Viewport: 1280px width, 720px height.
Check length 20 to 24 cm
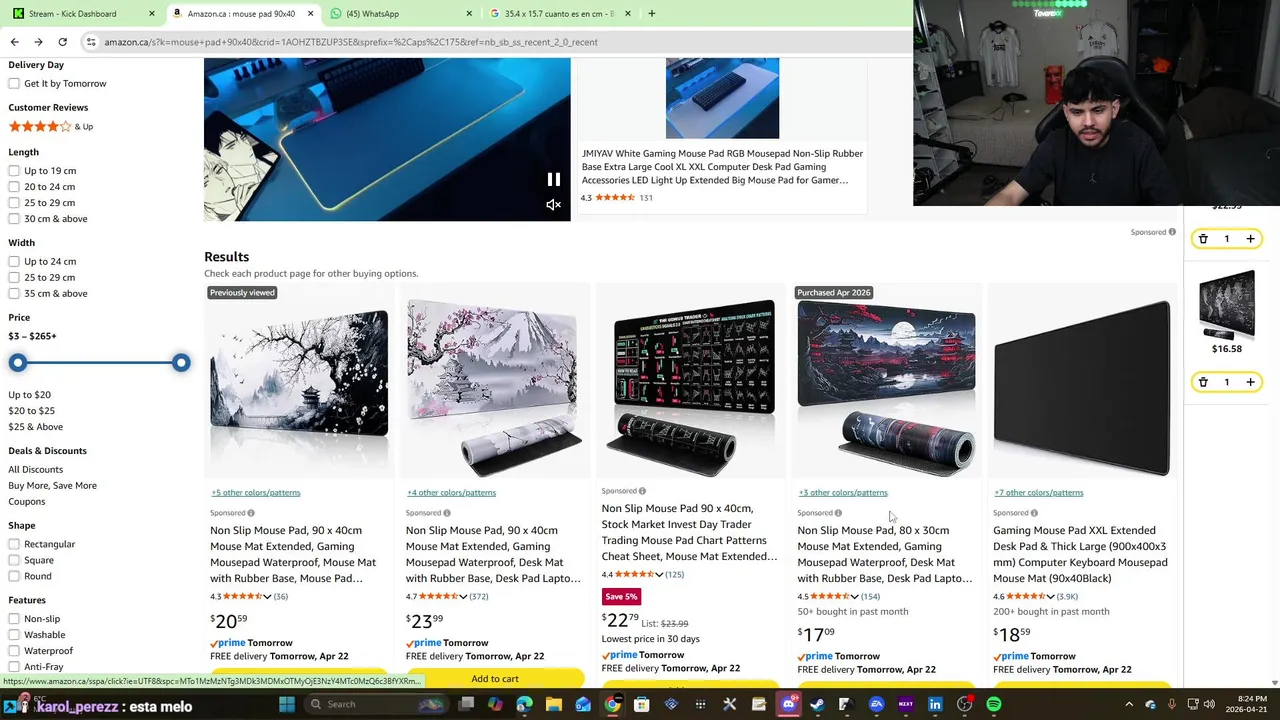pyautogui.click(x=14, y=187)
